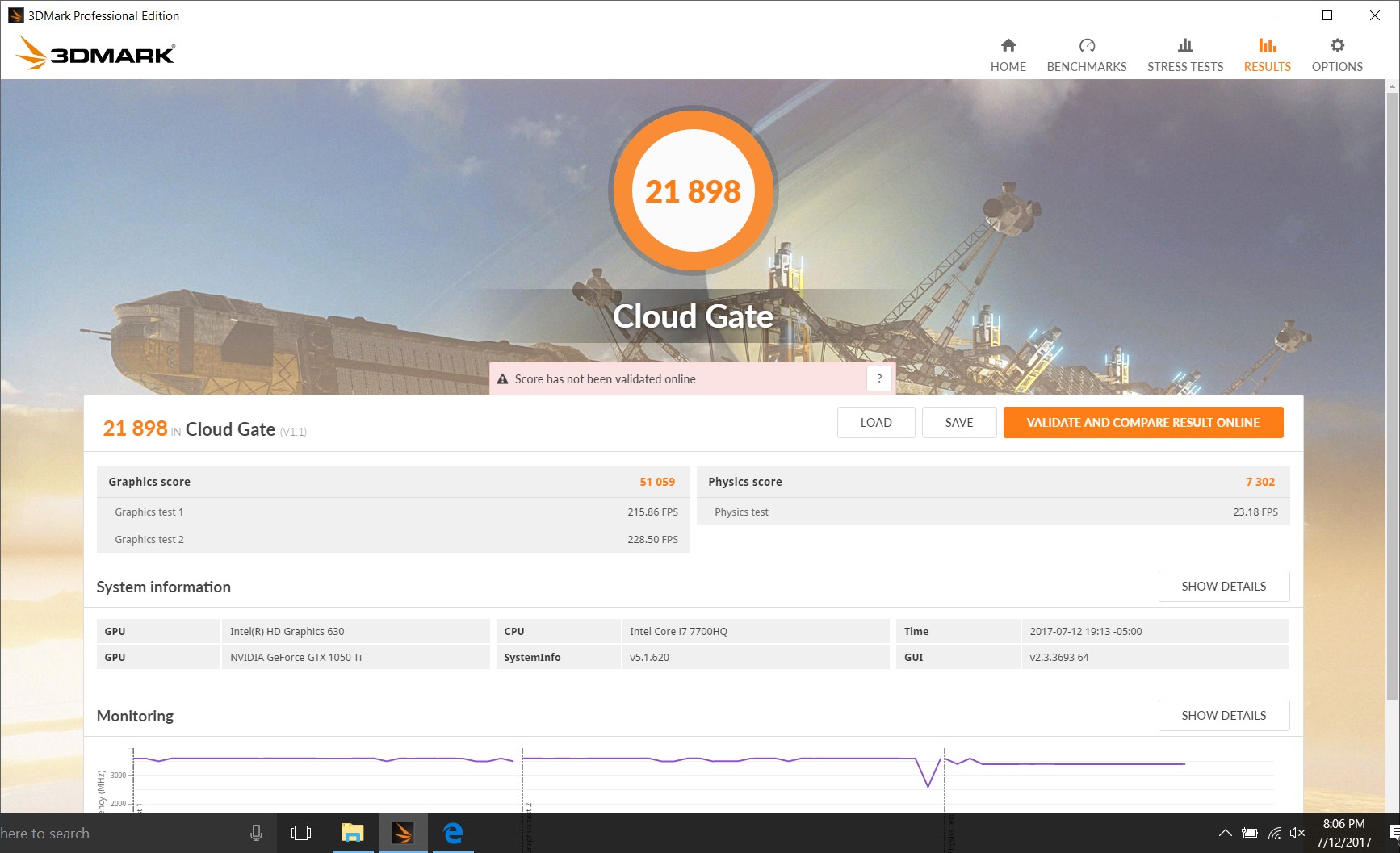This screenshot has height=853, width=1400.
Task: Click GUI version v2.3.3693 64
Action: pyautogui.click(x=1155, y=657)
